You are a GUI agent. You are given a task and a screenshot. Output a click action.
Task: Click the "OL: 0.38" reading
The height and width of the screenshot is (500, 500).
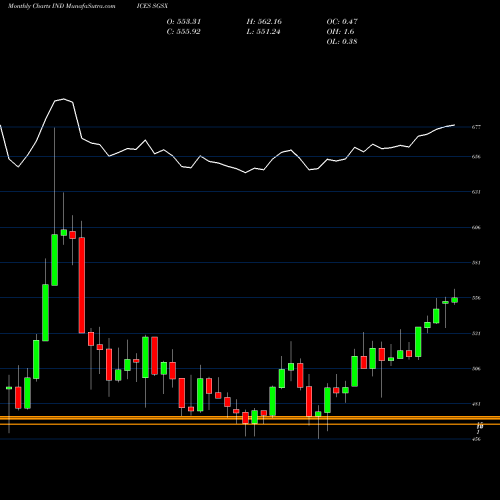click(x=342, y=42)
